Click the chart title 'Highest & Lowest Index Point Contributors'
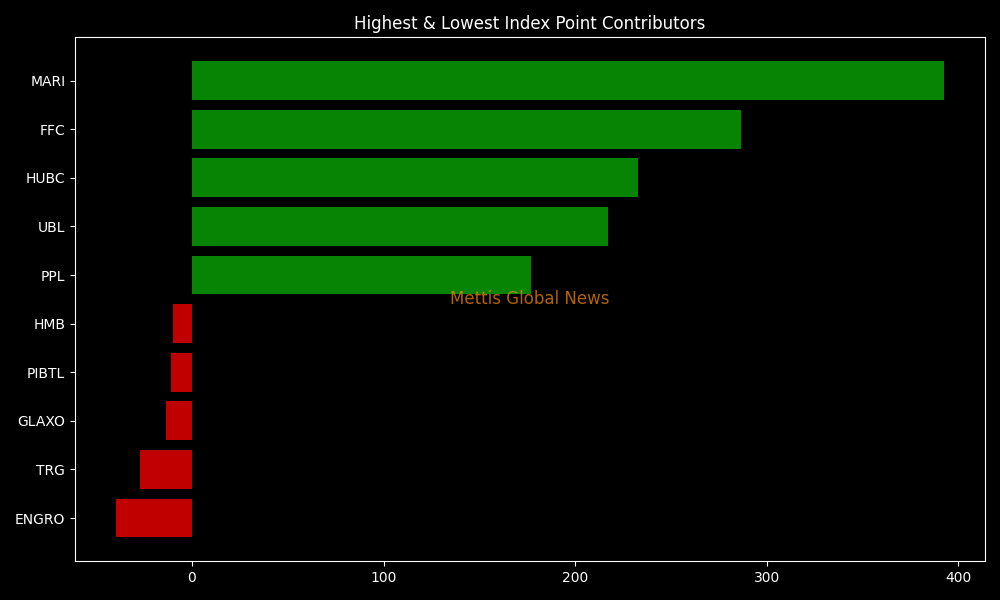 [529, 23]
